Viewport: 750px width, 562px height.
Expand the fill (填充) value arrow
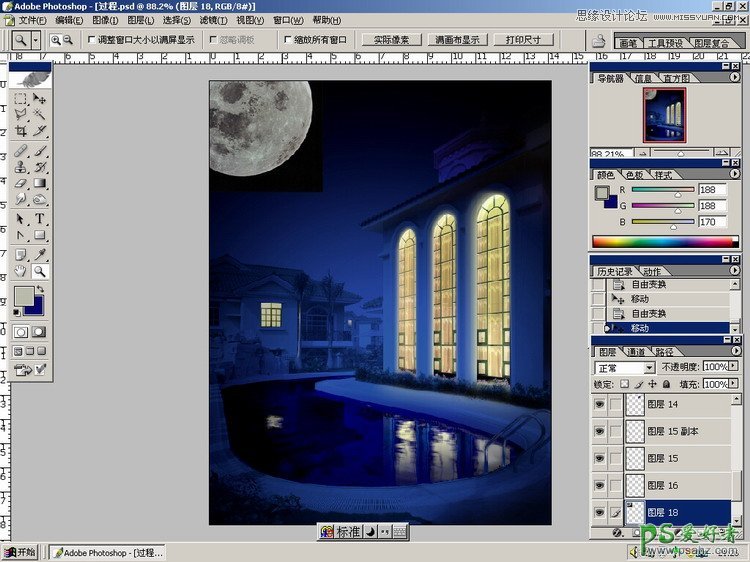(736, 384)
